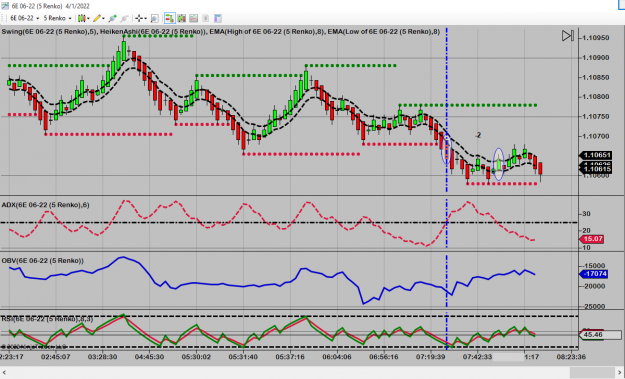Expand the cursor type dropdown arrow
The width and height of the screenshot is (625, 379).
[145, 18]
